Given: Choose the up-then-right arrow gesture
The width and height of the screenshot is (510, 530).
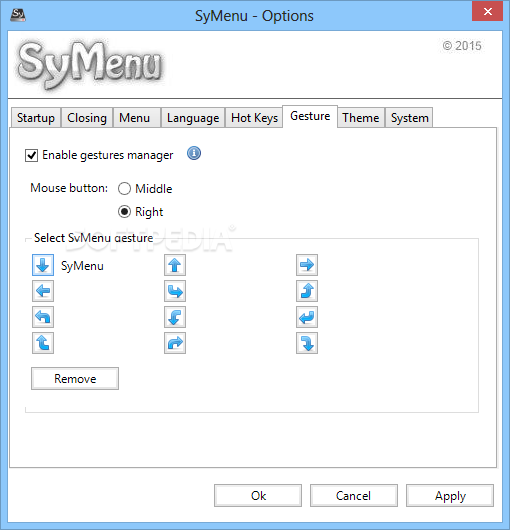Looking at the screenshot, I should (x=175, y=343).
